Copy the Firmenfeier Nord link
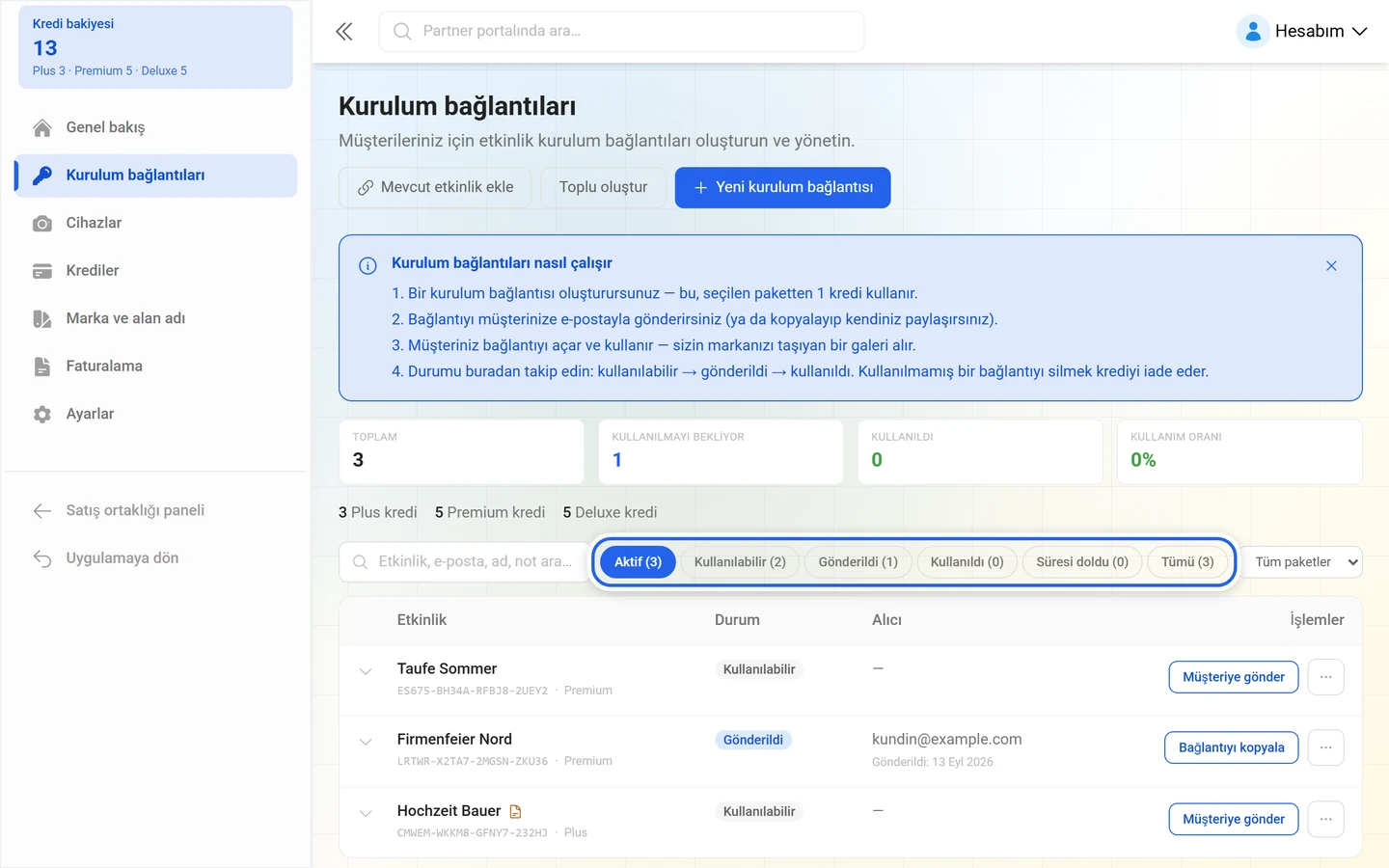This screenshot has height=868, width=1389. pyautogui.click(x=1232, y=747)
